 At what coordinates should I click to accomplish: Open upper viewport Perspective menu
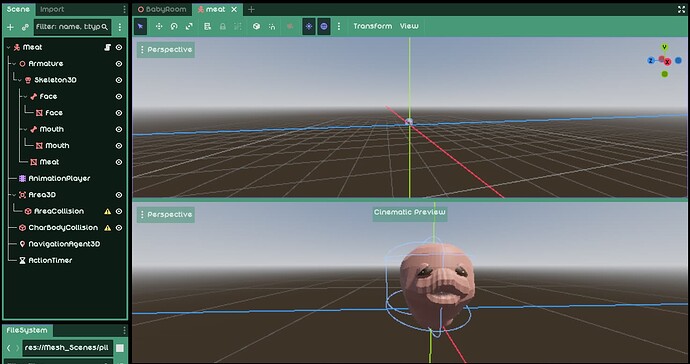(166, 50)
